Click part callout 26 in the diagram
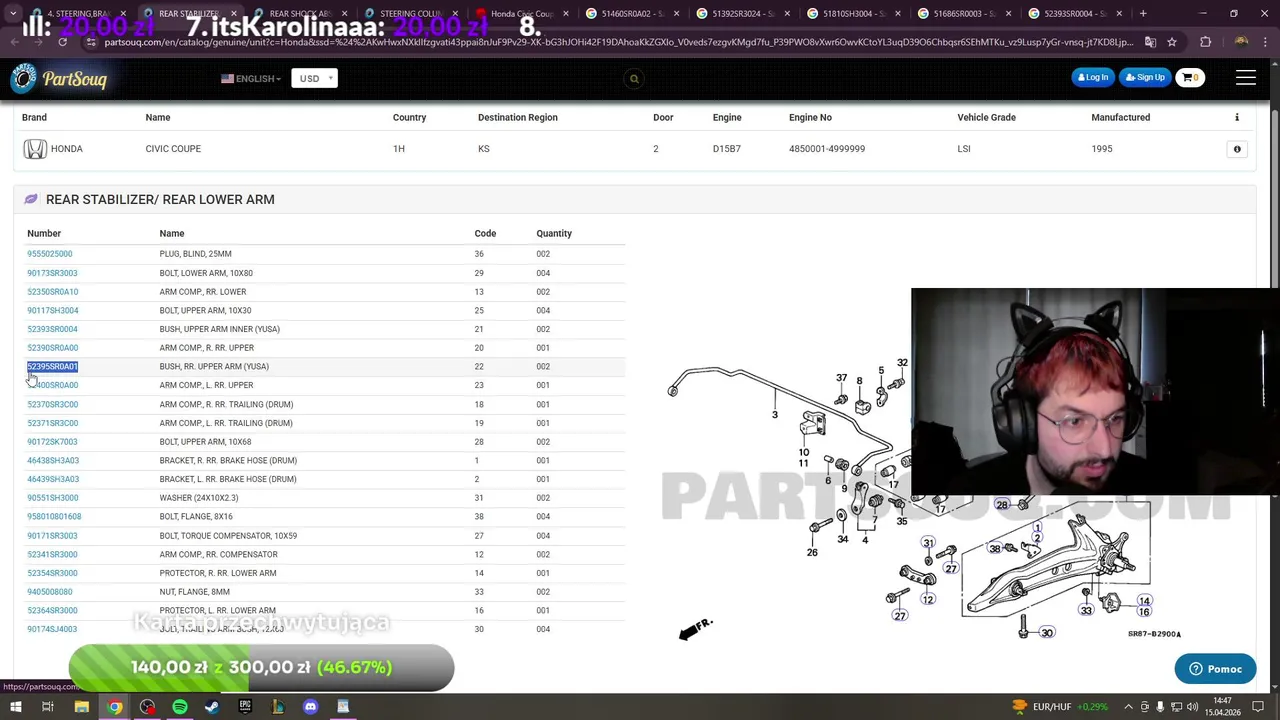The image size is (1280, 720). [812, 552]
